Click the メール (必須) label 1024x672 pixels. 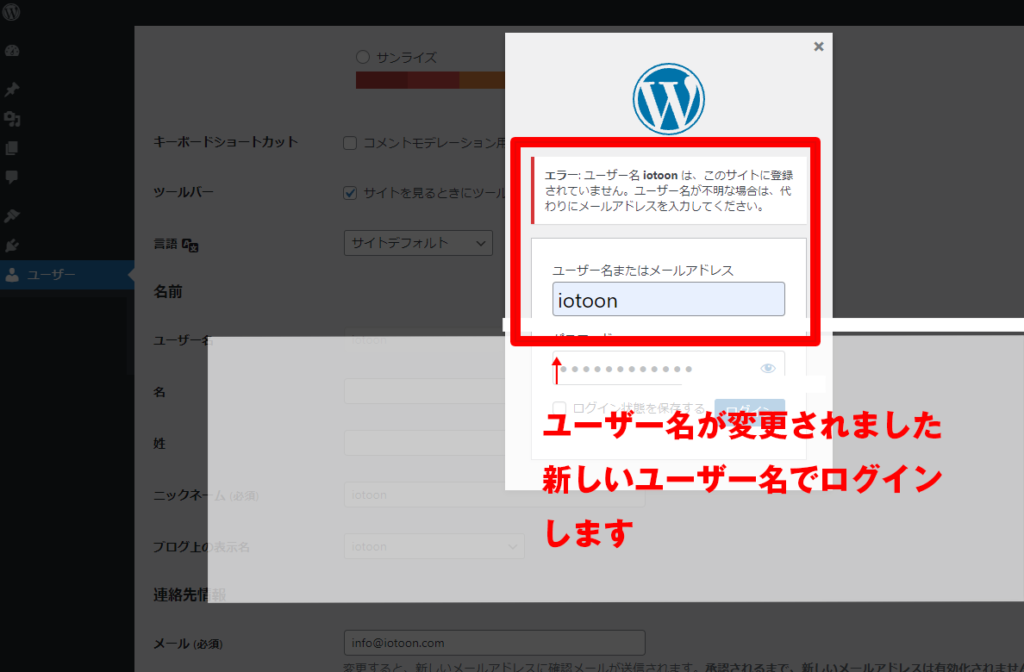point(188,644)
